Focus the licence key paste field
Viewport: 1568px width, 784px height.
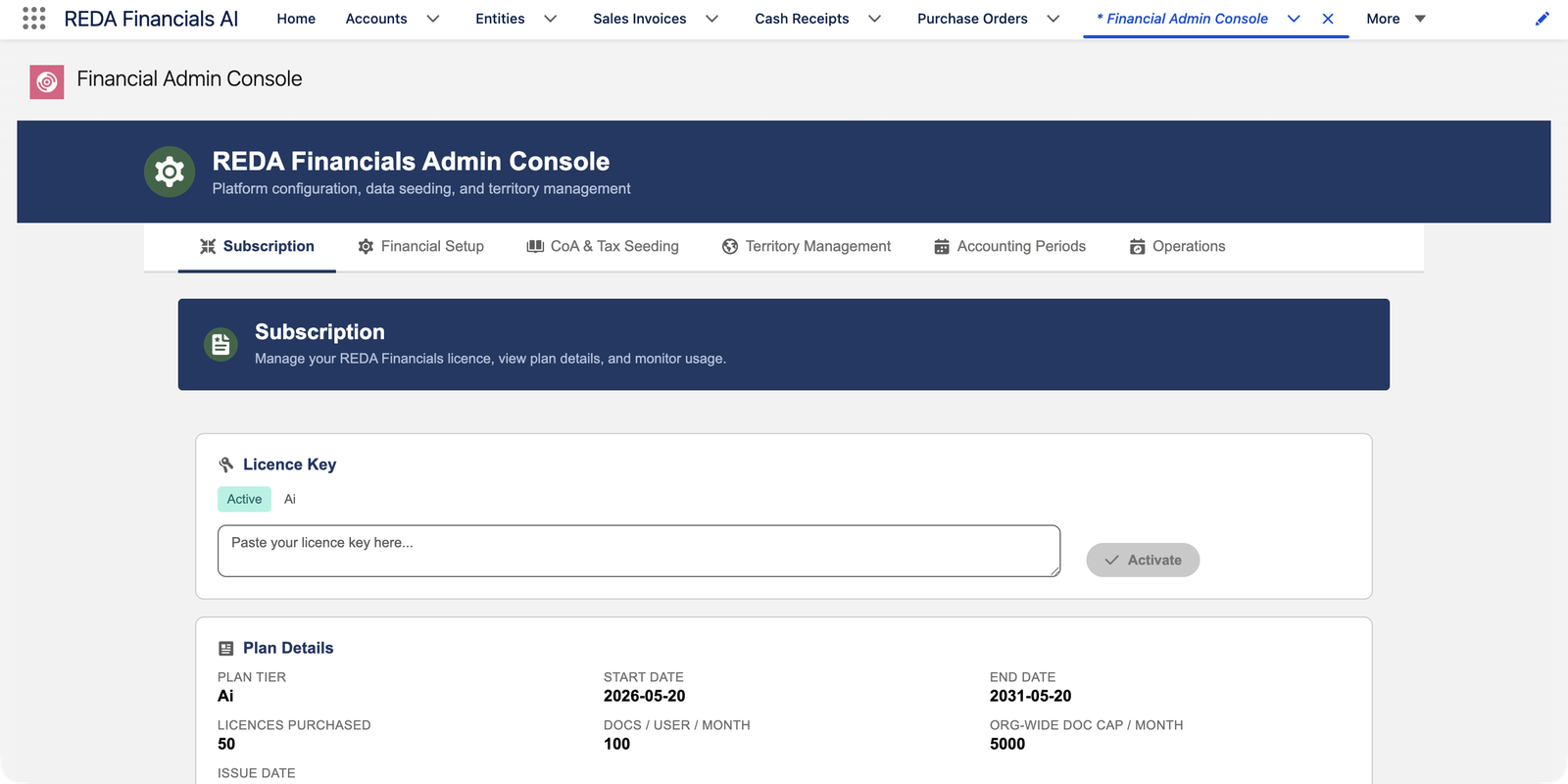tap(639, 551)
